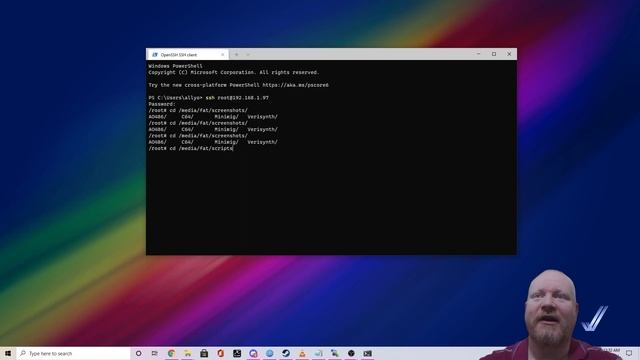Viewport: 640px width, 360px height.
Task: Open Steam from the taskbar
Action: click(286, 353)
